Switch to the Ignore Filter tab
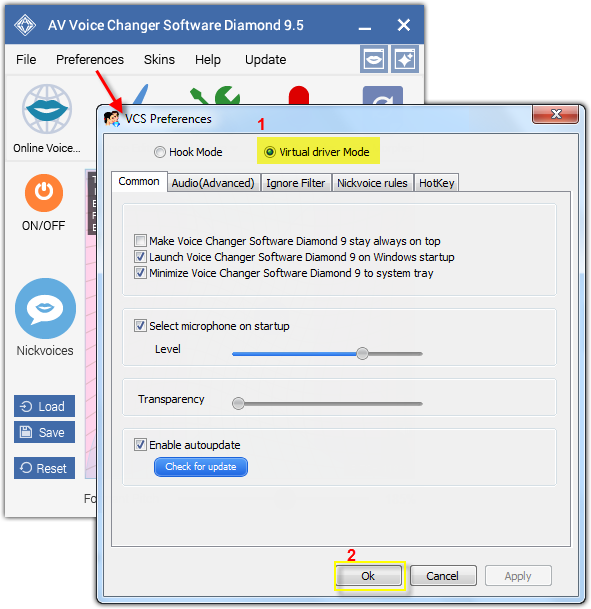Image resolution: width=591 pixels, height=609 pixels. tap(296, 183)
